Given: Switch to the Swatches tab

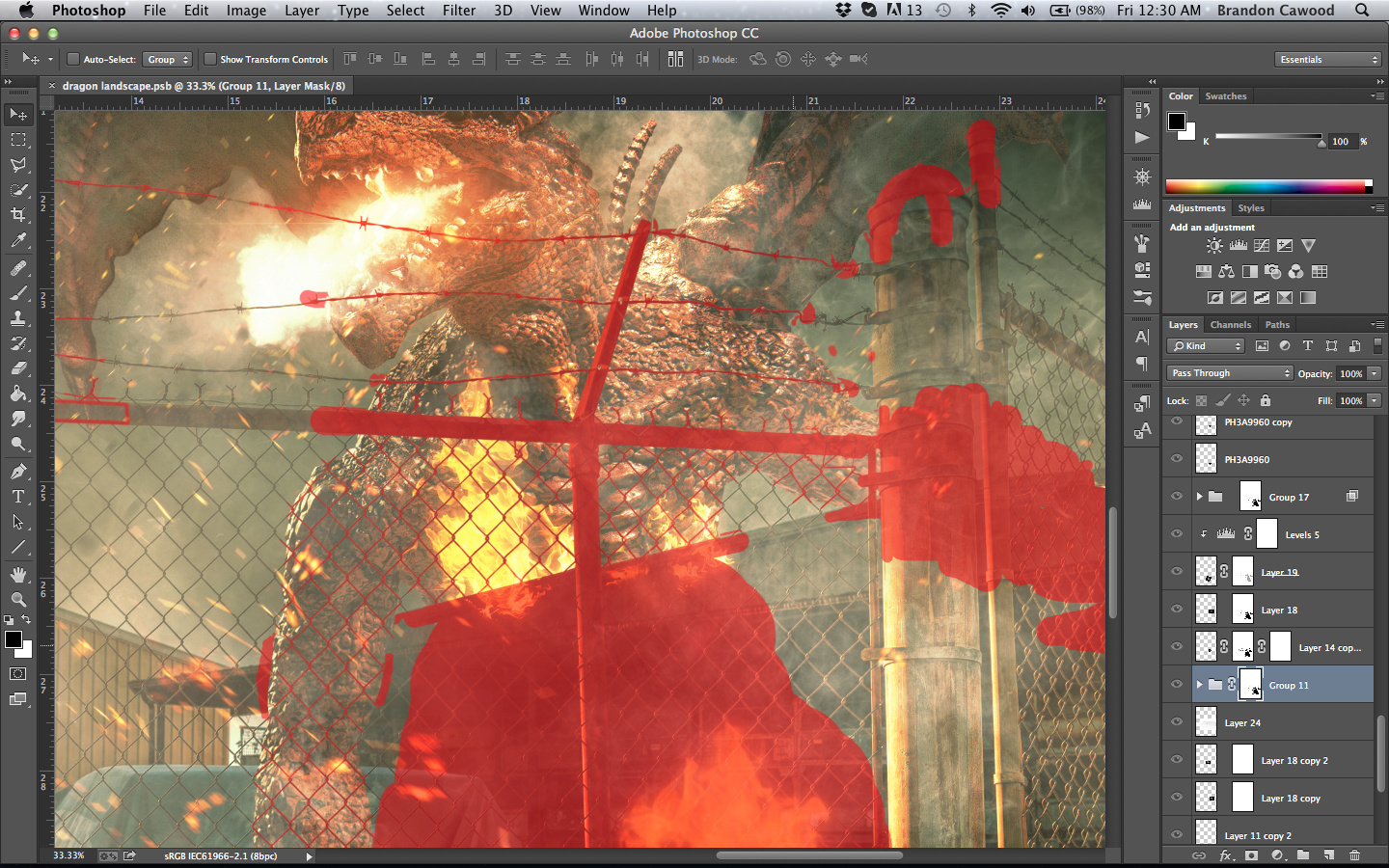Looking at the screenshot, I should pos(1226,96).
